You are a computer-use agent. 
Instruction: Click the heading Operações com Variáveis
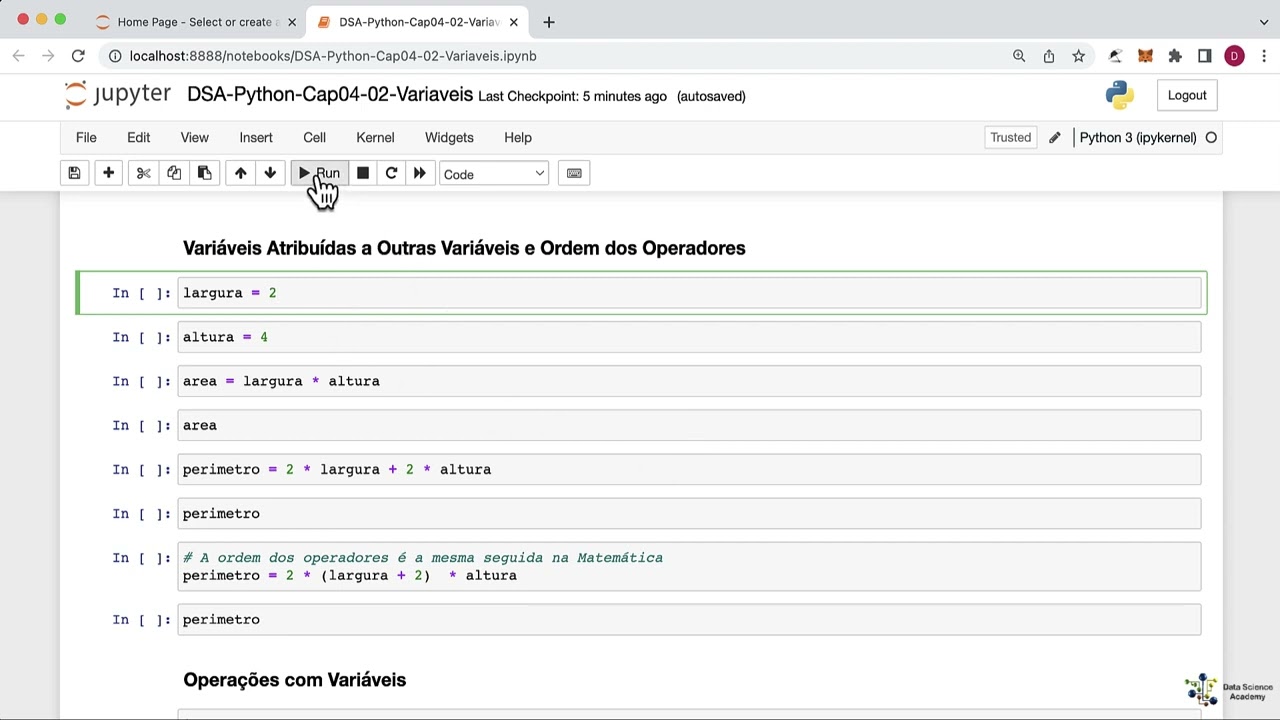(x=294, y=680)
